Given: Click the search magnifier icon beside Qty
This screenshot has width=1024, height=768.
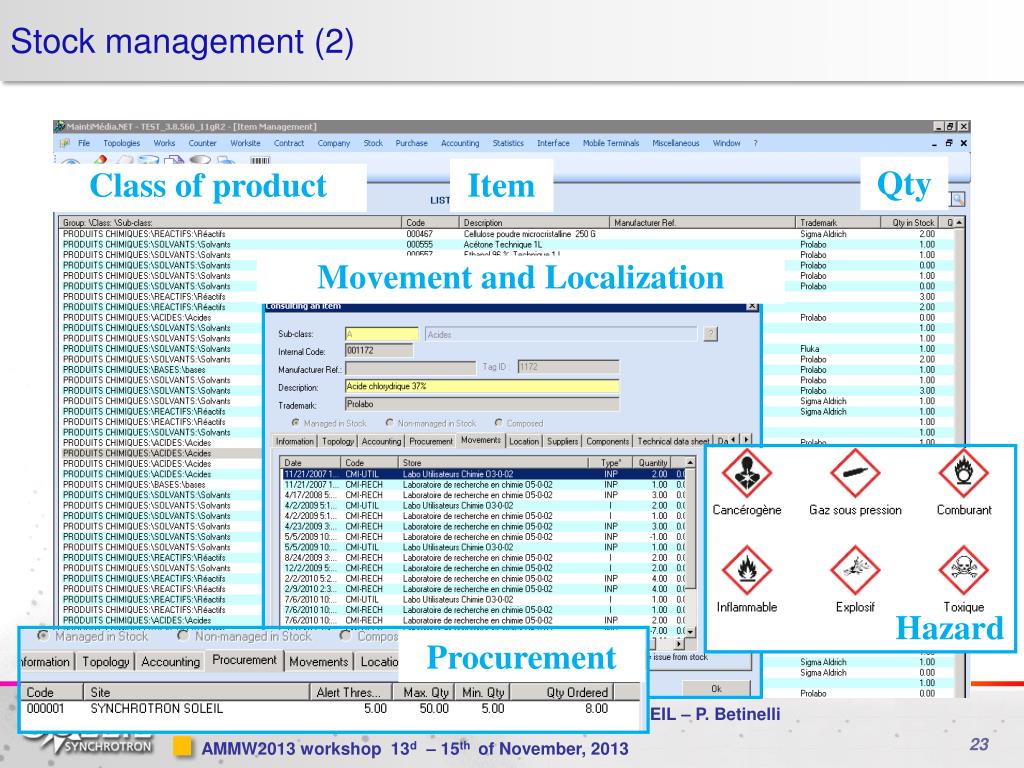Looking at the screenshot, I should point(957,199).
